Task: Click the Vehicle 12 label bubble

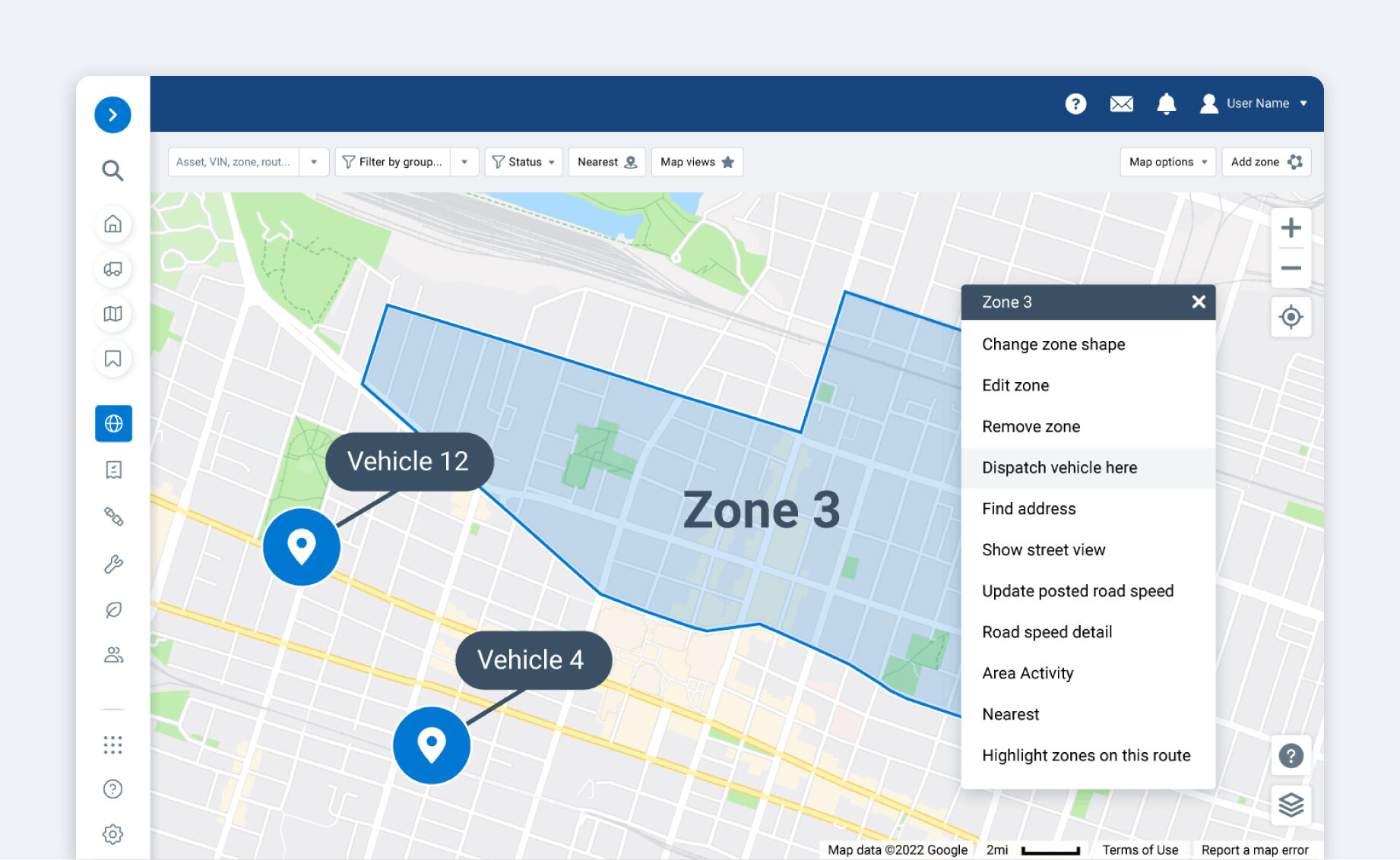Action: [409, 461]
